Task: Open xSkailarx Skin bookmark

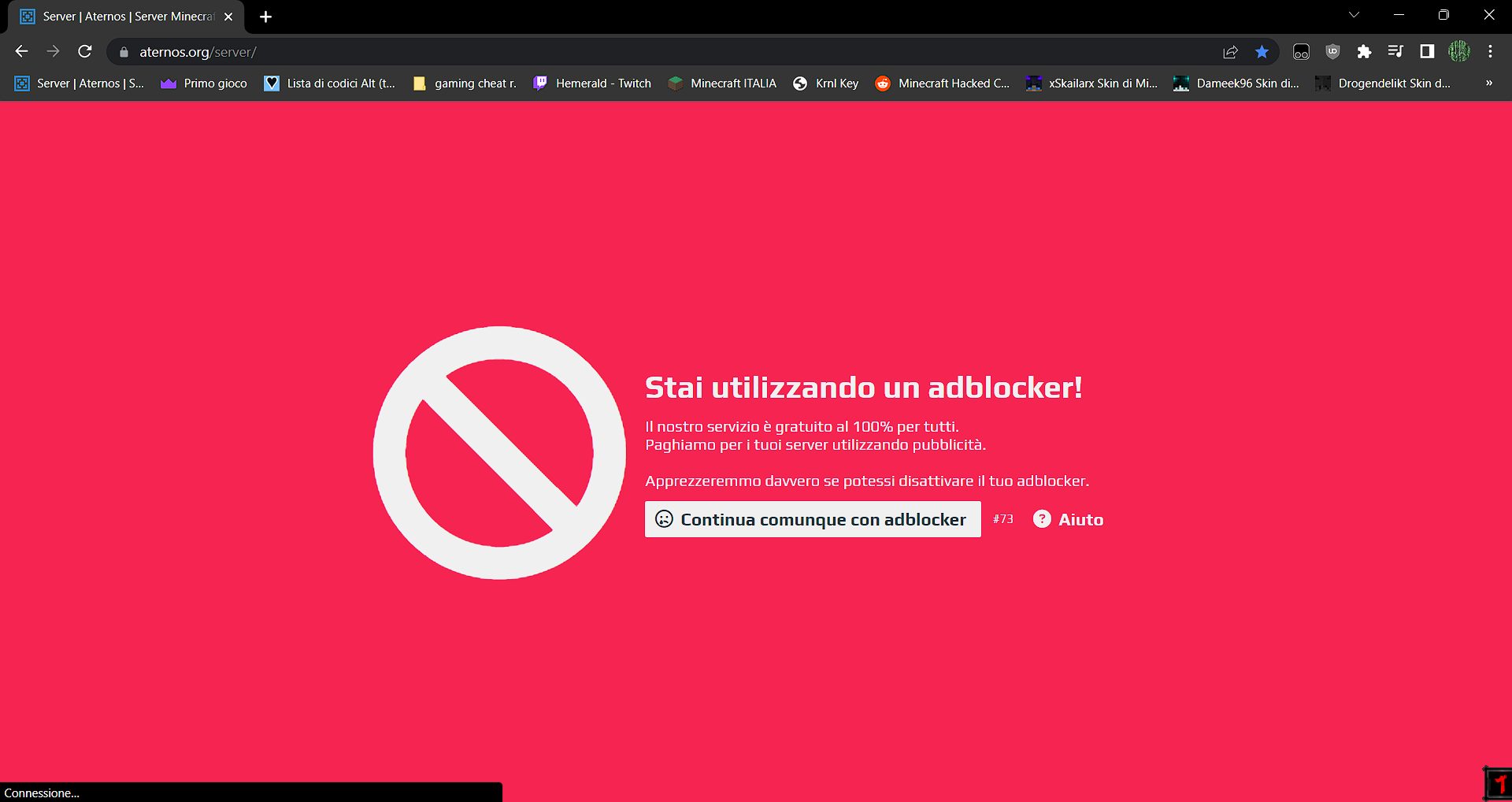Action: point(1091,84)
